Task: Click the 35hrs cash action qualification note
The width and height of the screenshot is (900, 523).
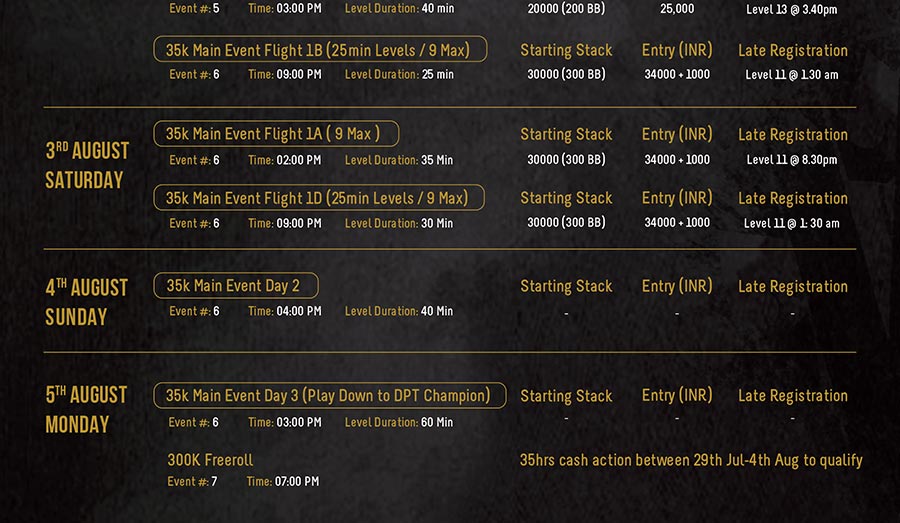Action: [x=691, y=460]
